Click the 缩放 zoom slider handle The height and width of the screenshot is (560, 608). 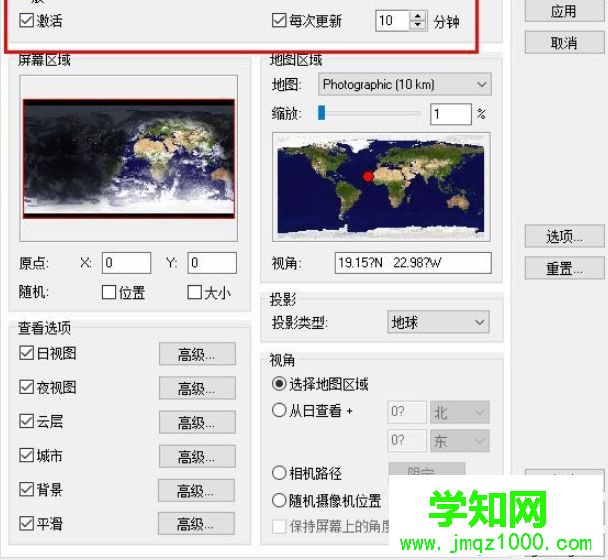(321, 113)
